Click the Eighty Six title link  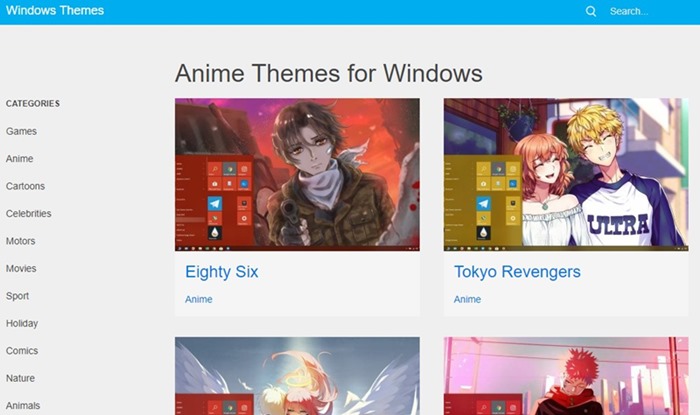click(x=222, y=272)
